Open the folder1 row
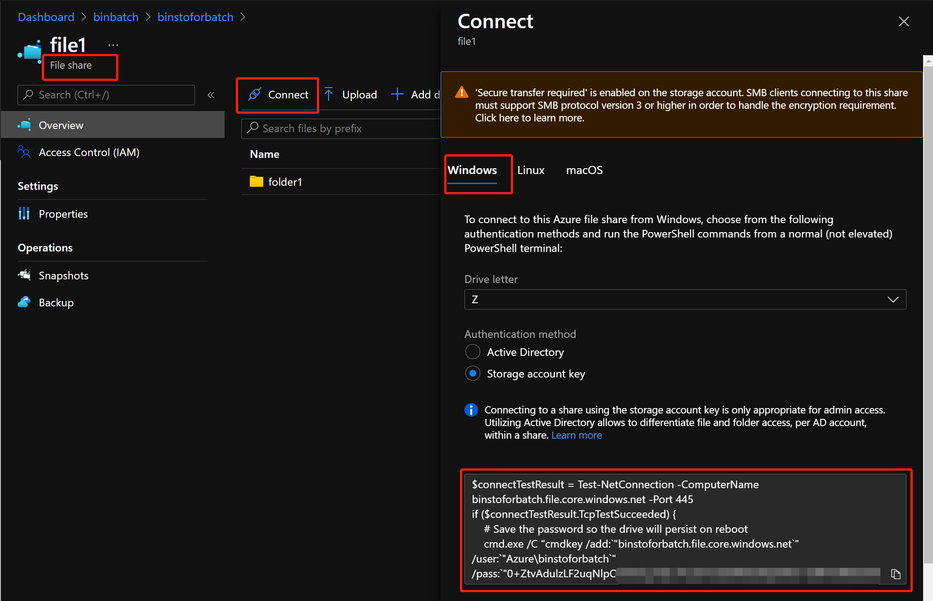 (341, 181)
